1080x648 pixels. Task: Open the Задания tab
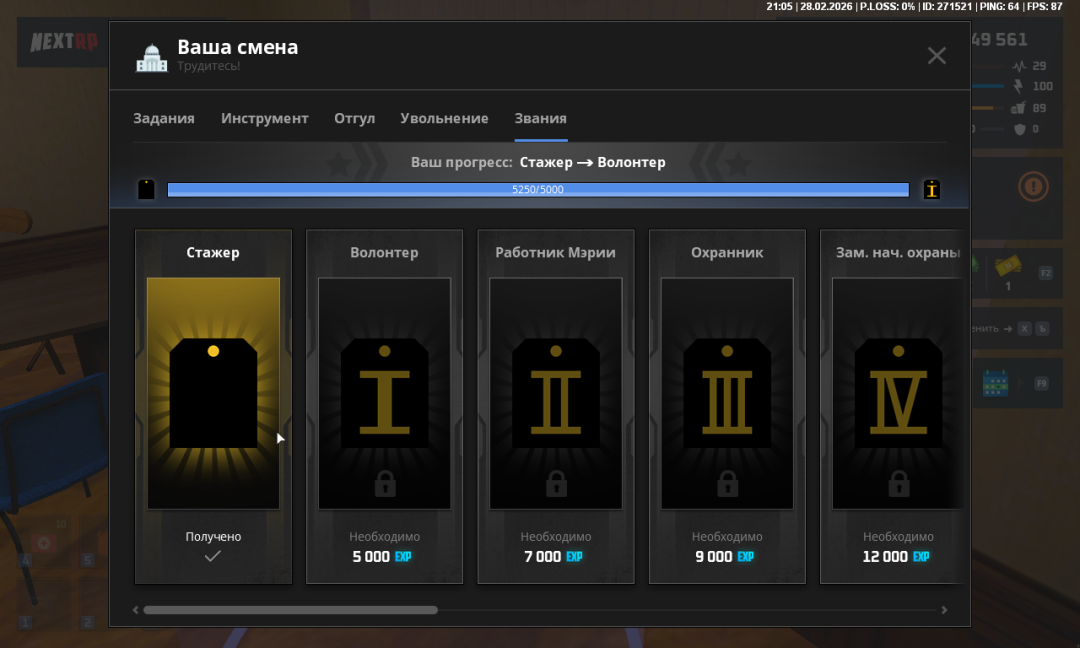(164, 118)
